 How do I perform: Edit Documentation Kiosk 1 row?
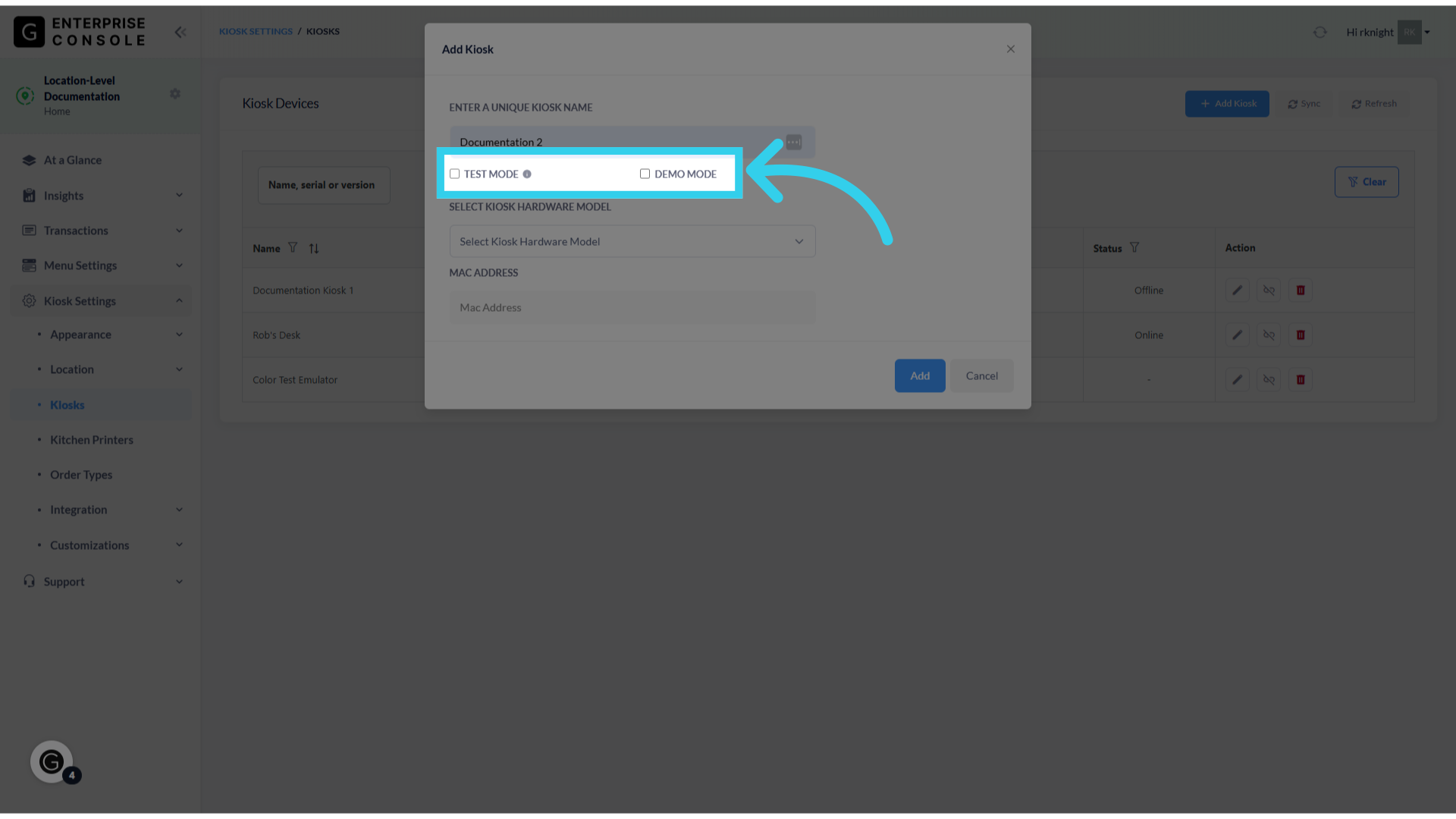tap(1237, 290)
